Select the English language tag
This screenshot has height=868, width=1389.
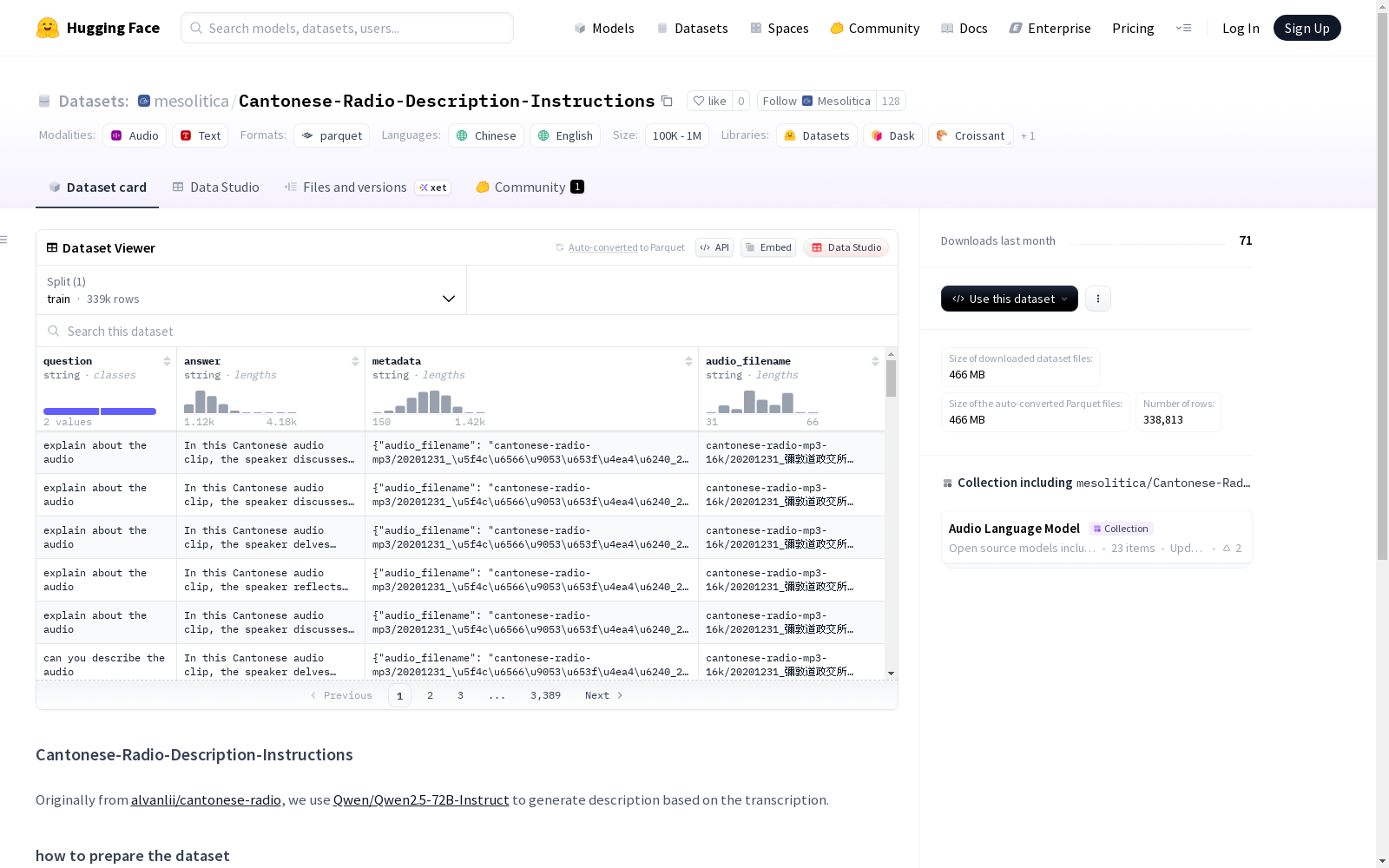tap(565, 135)
